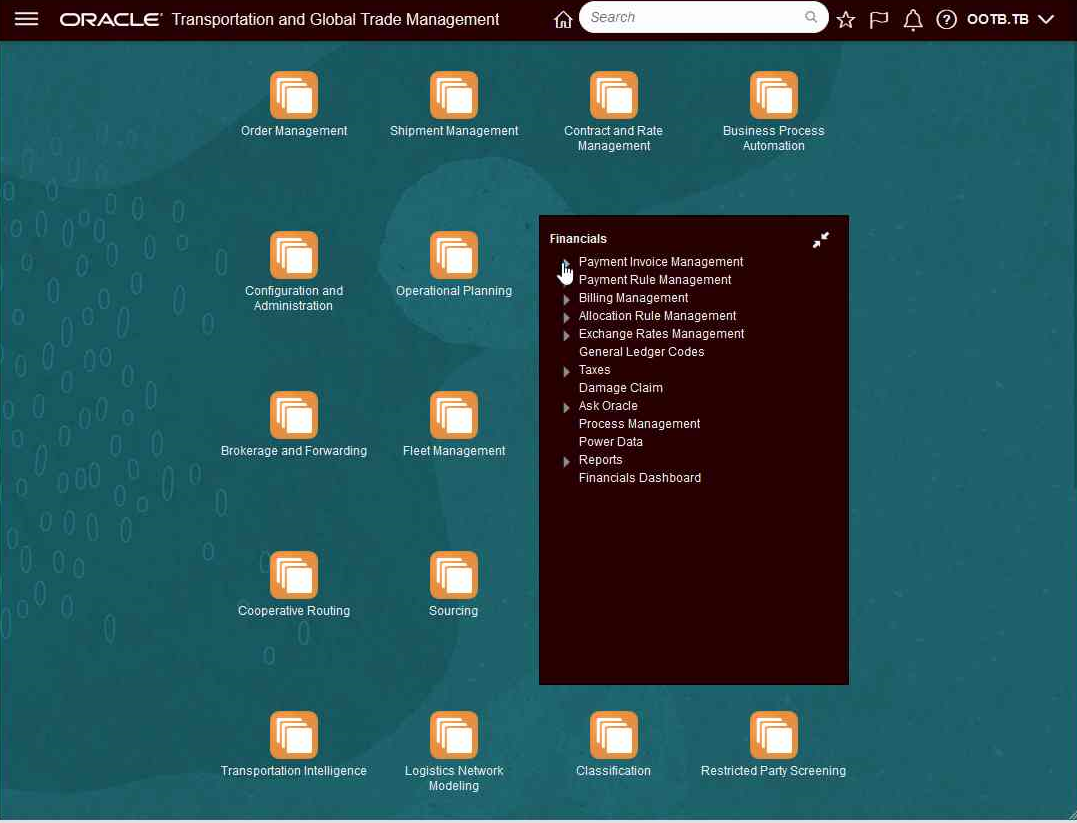
Task: Select Payment Rule Management text
Action: (655, 280)
